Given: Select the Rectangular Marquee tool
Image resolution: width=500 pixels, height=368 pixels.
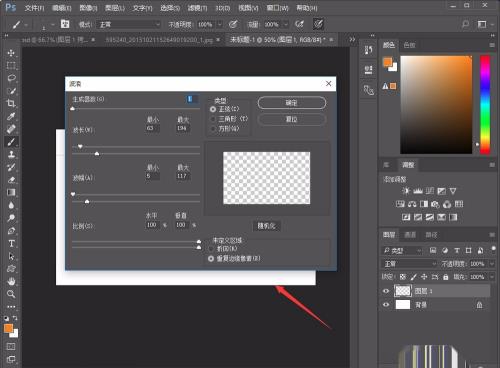Looking at the screenshot, I should tap(11, 65).
